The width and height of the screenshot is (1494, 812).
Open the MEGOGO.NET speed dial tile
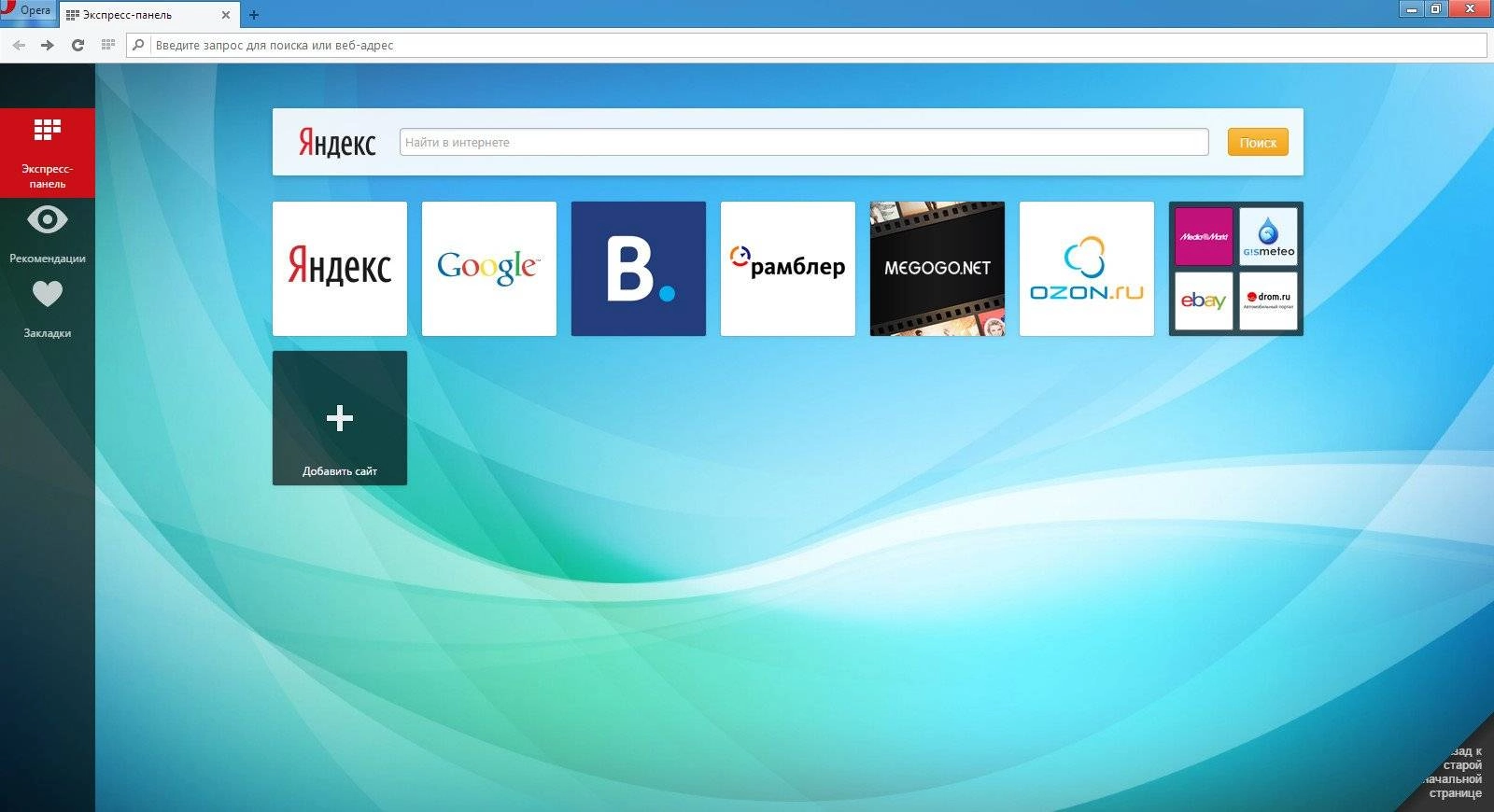(937, 269)
